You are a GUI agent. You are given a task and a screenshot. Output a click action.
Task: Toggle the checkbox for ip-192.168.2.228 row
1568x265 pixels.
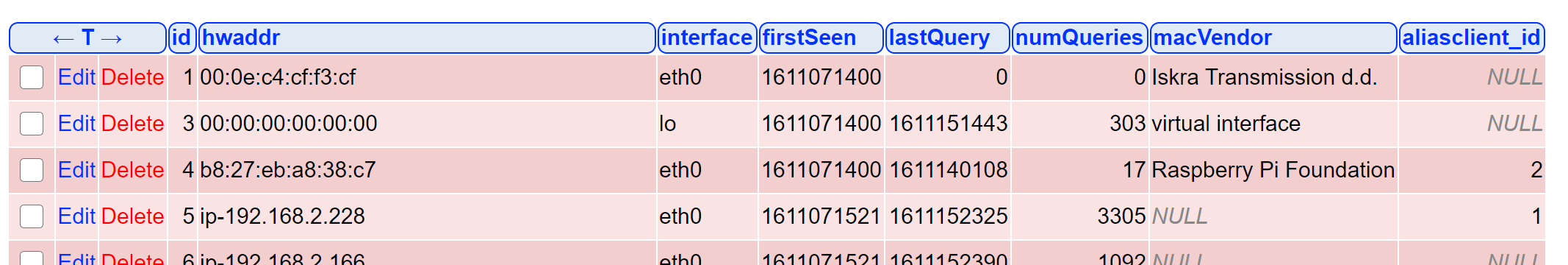click(32, 216)
